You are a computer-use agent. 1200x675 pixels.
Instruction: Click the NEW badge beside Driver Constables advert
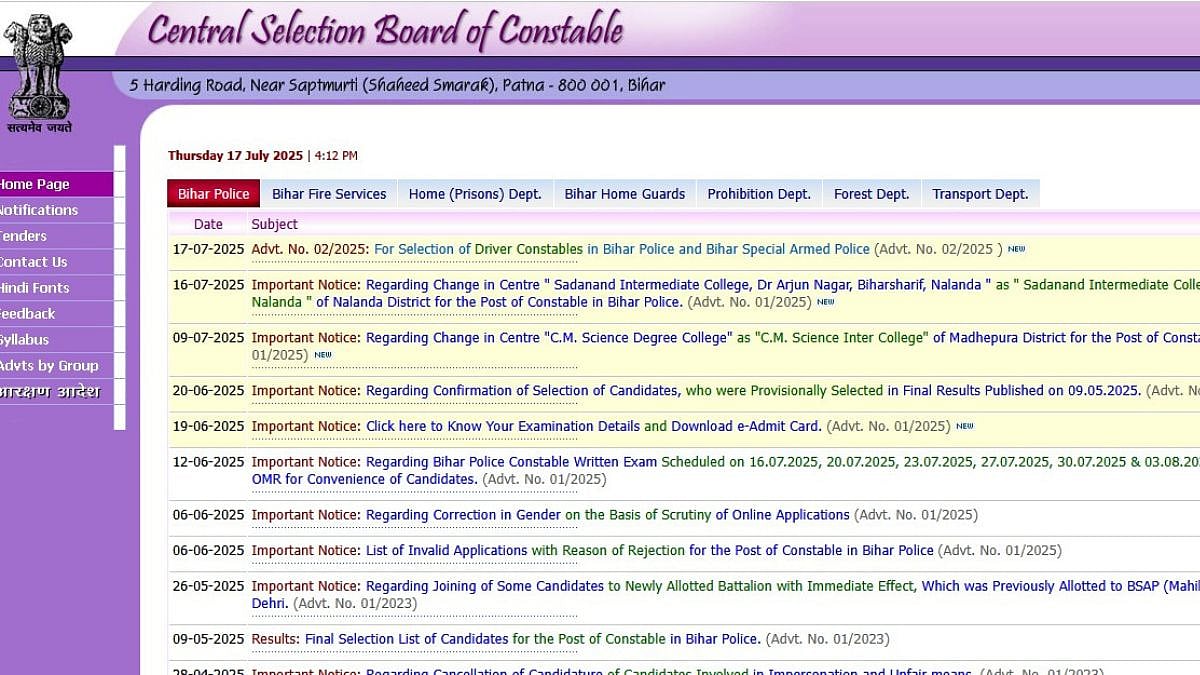[x=1016, y=249]
